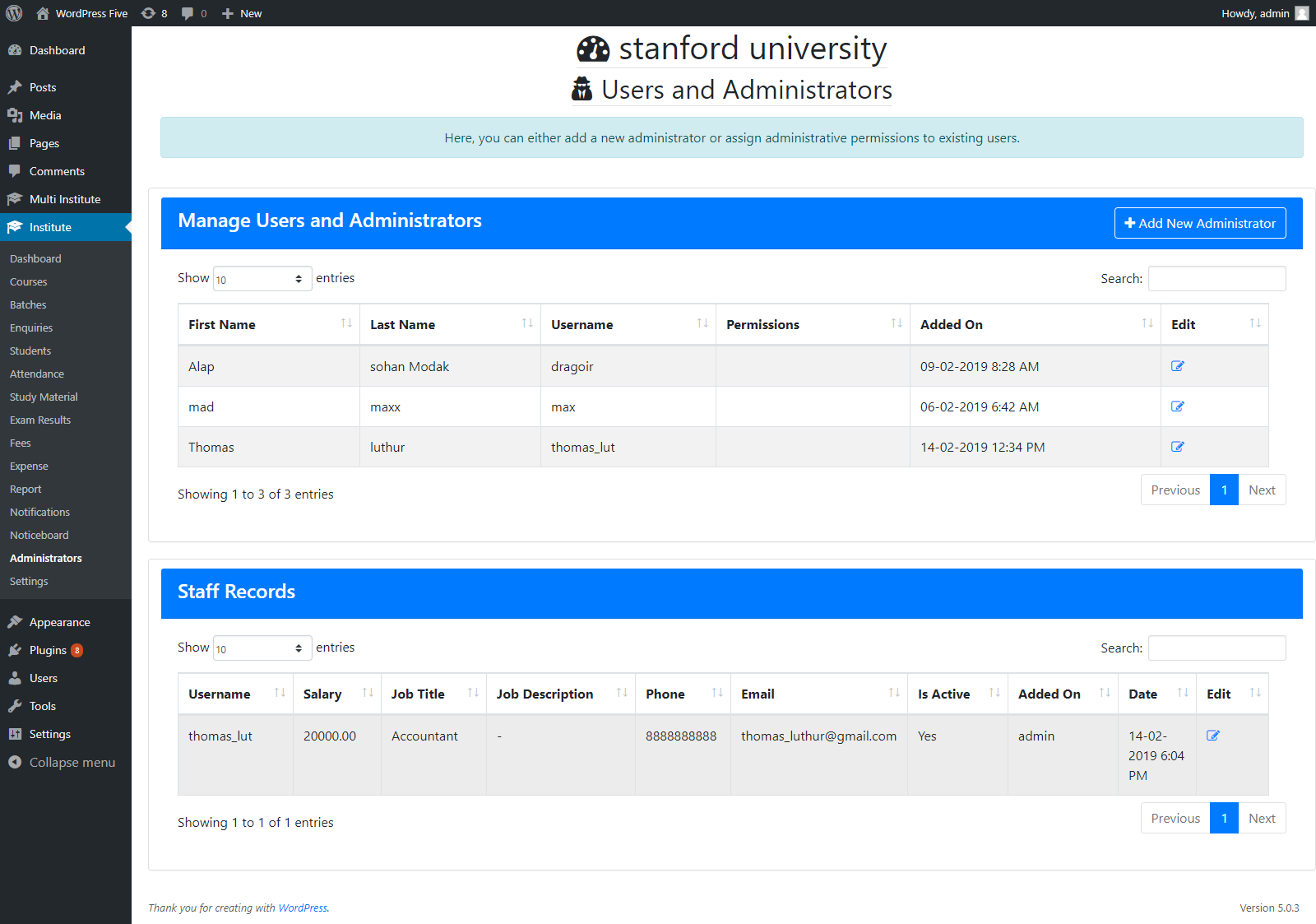The image size is (1316, 924).
Task: Focus the Staff Records Search field
Action: (1217, 648)
